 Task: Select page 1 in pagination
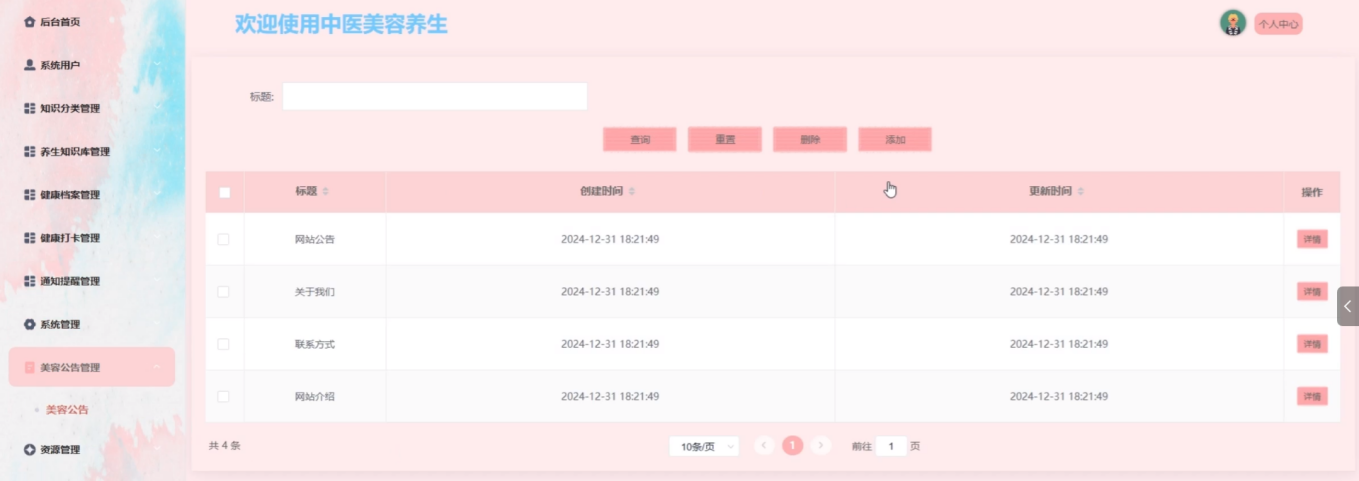(793, 445)
